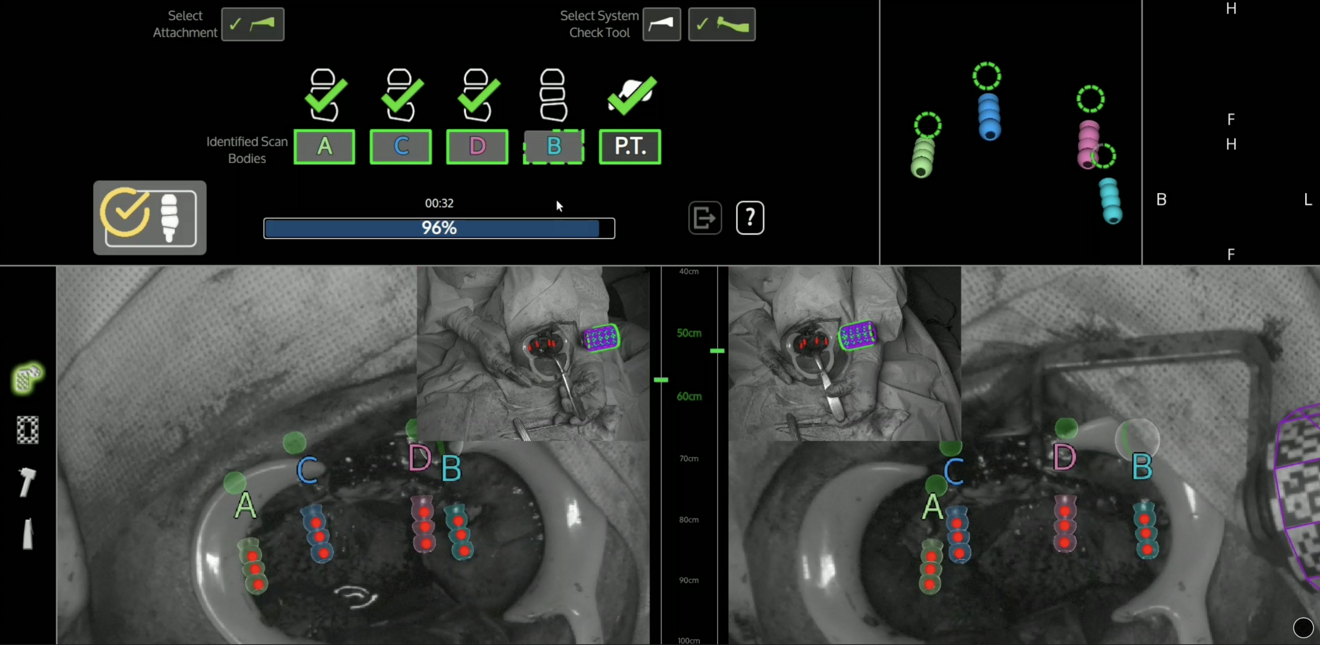The image size is (1320, 645).
Task: Click the B label in left camera view
Action: point(451,467)
